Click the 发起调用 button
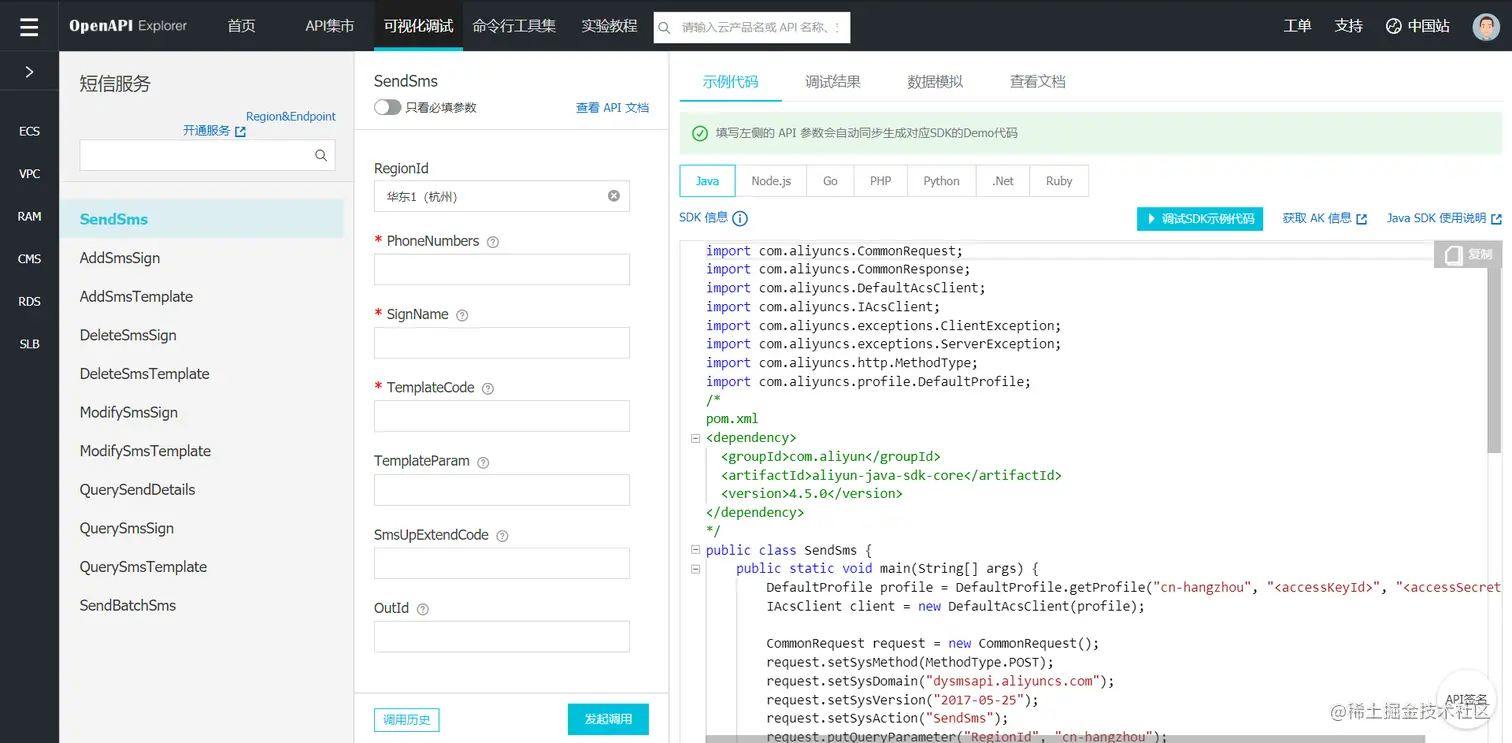This screenshot has width=1512, height=743. pos(608,719)
